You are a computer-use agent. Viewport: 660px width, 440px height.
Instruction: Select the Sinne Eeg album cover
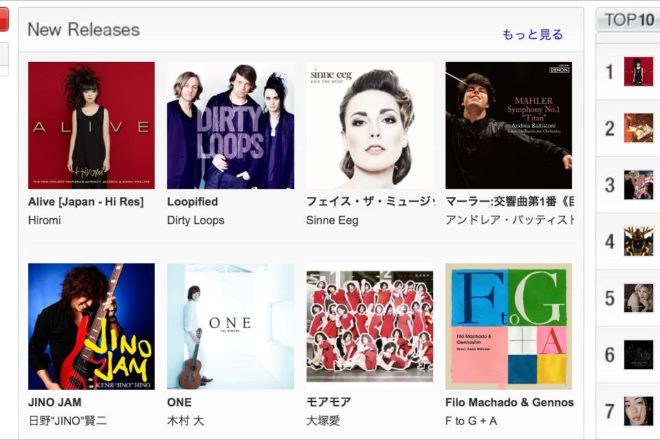click(370, 125)
